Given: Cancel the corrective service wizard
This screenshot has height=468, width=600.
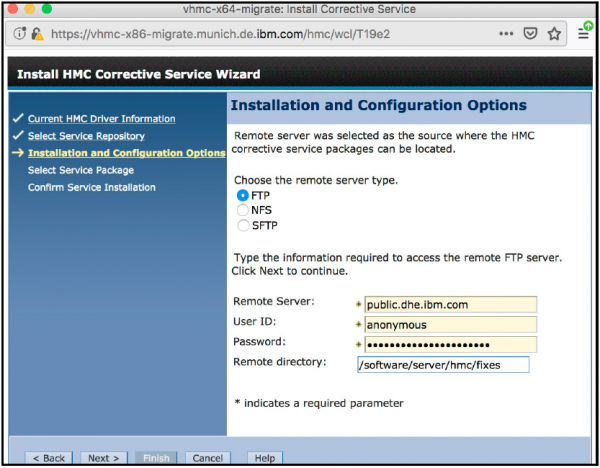Looking at the screenshot, I should [207, 458].
